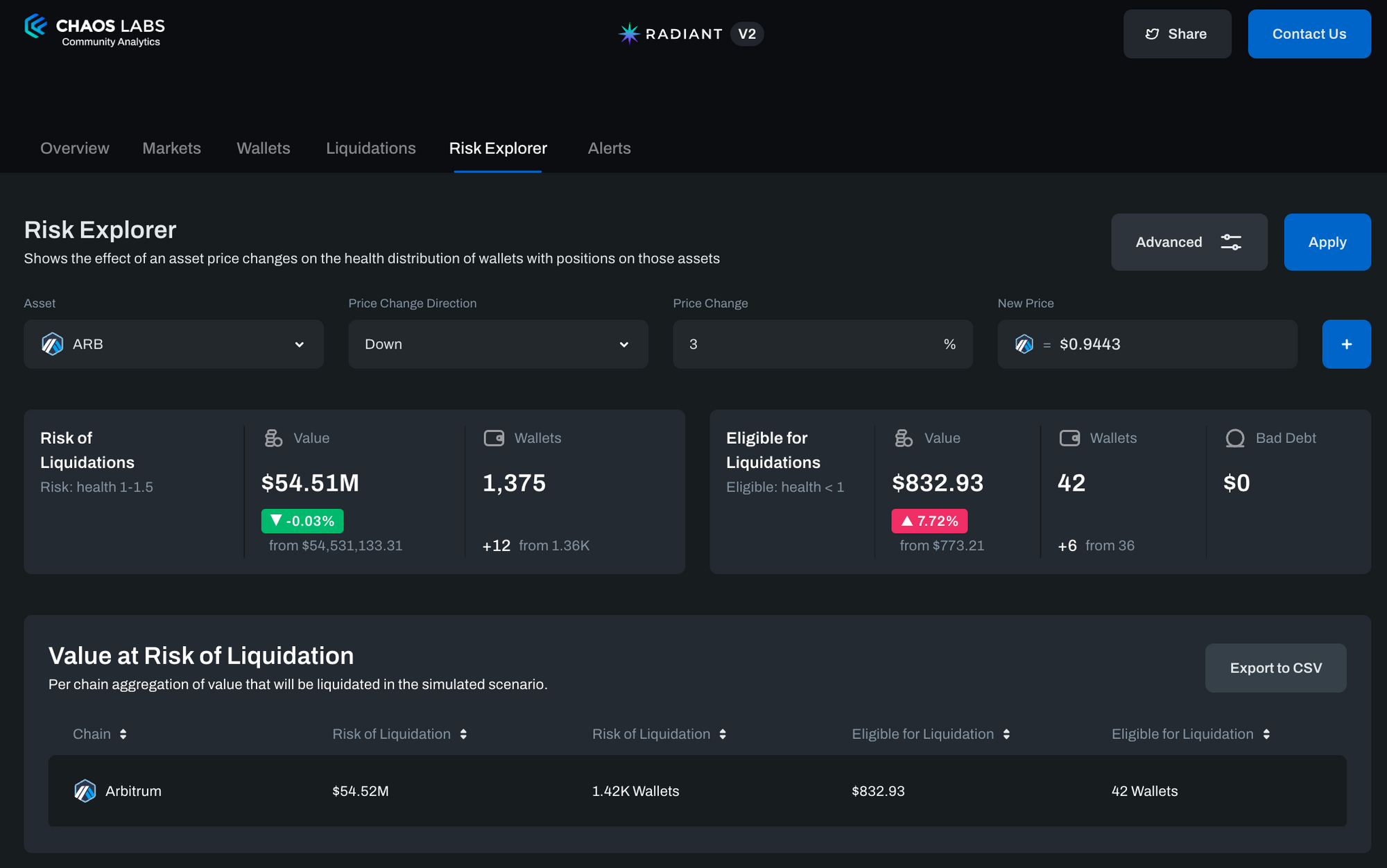Sort by first Risk of Liquidation column

tap(463, 734)
